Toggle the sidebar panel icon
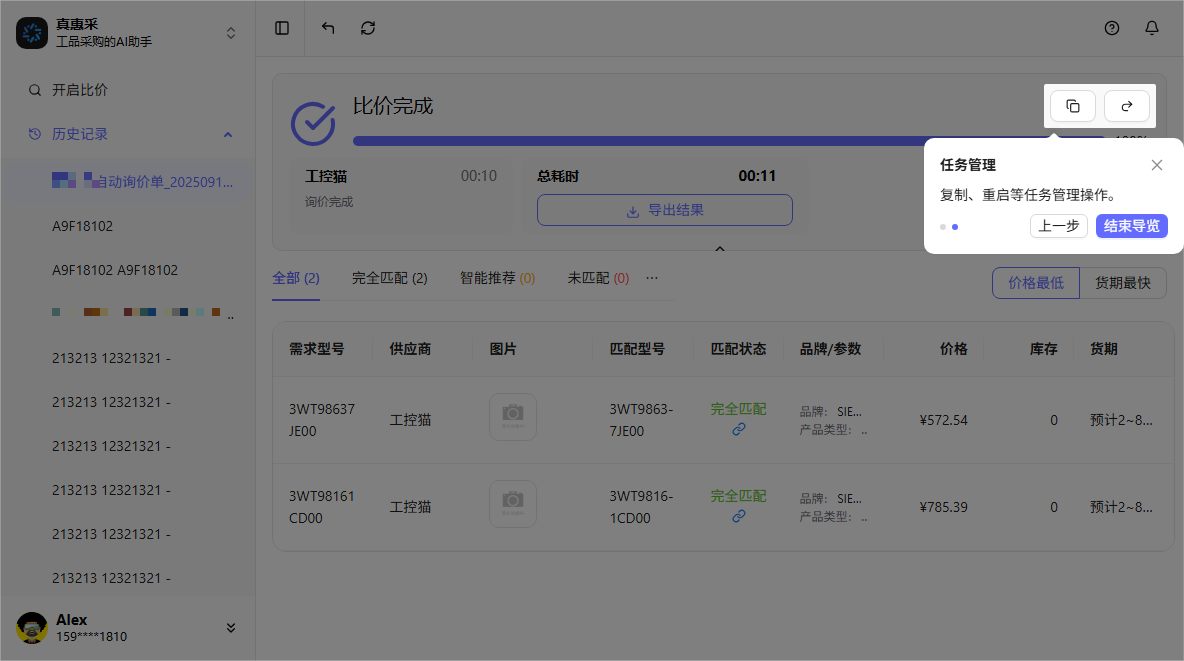This screenshot has width=1184, height=661. tap(281, 28)
